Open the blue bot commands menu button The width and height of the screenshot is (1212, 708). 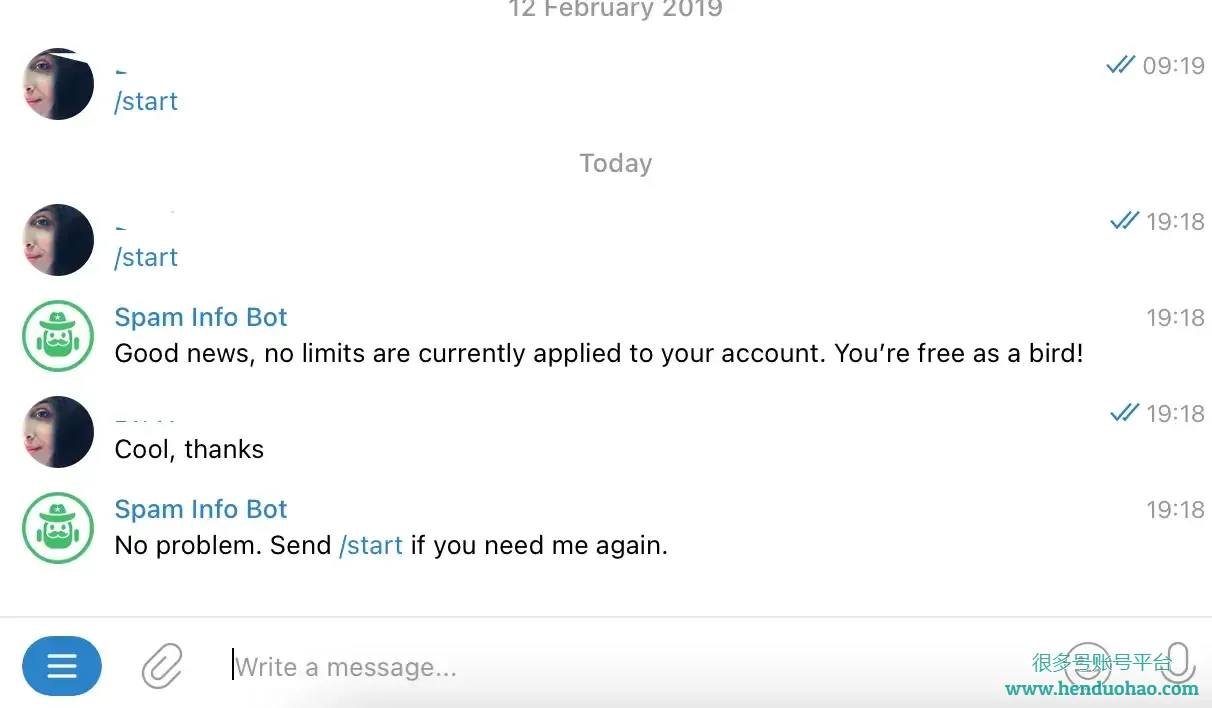[62, 666]
